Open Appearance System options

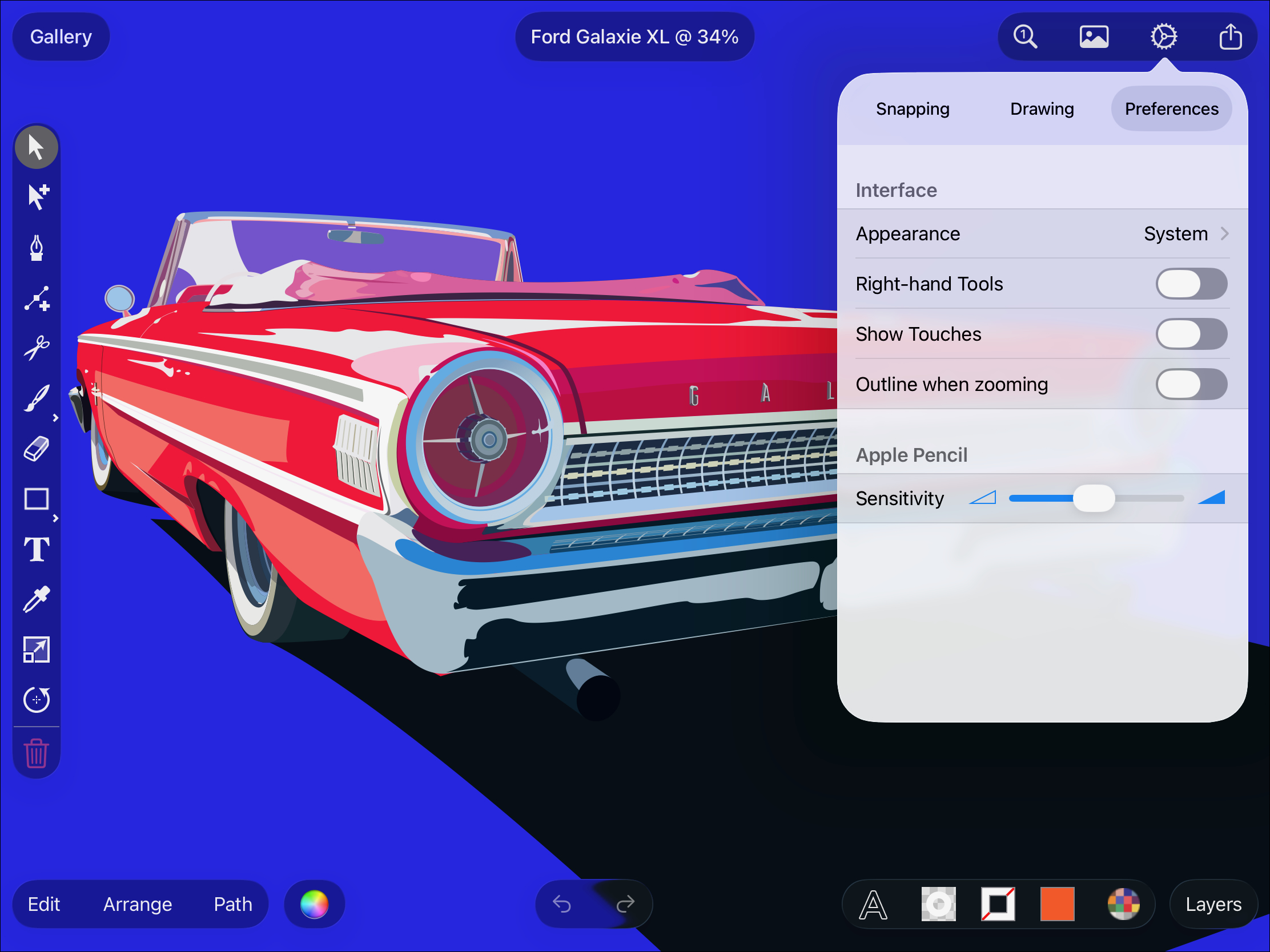pyautogui.click(x=1042, y=233)
